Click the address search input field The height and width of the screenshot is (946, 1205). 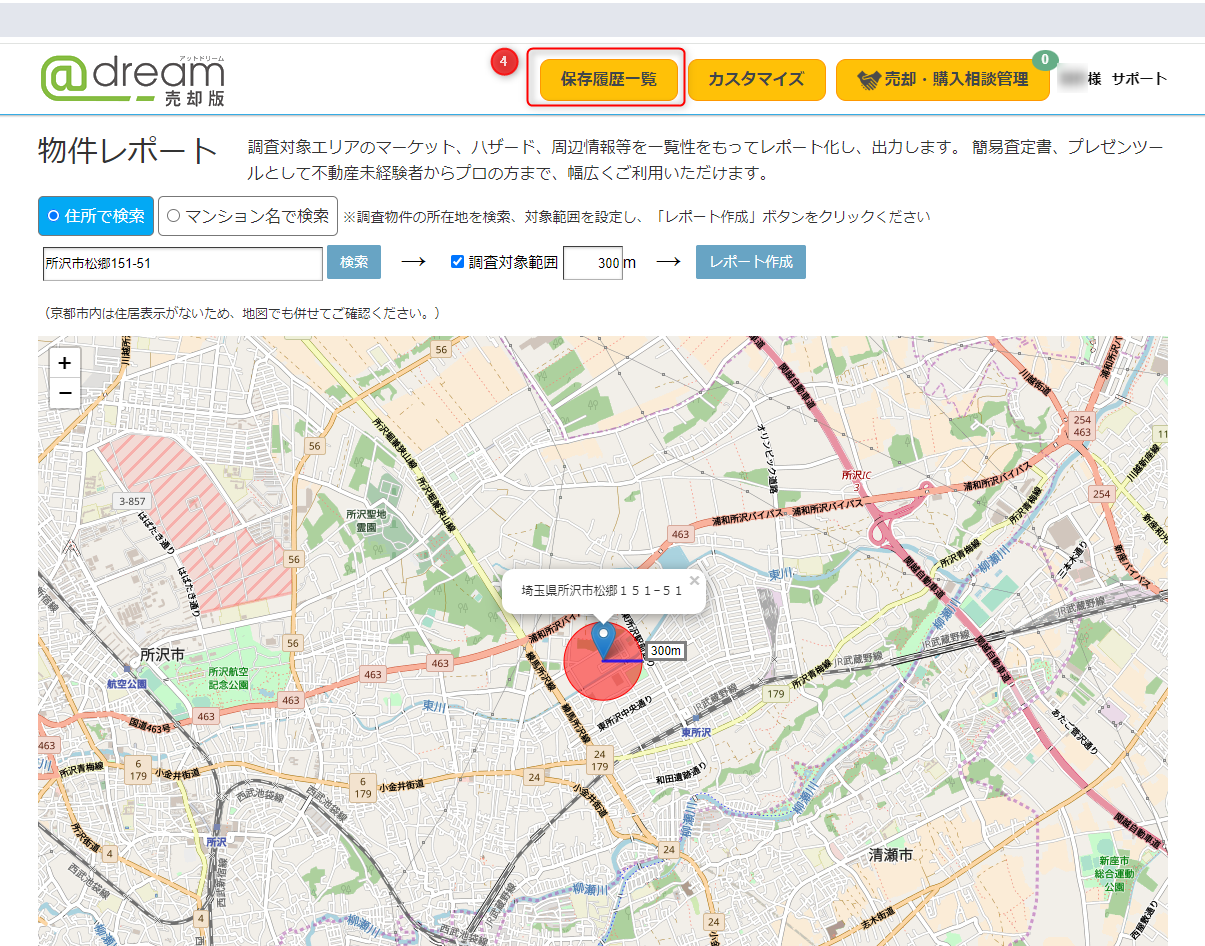182,264
